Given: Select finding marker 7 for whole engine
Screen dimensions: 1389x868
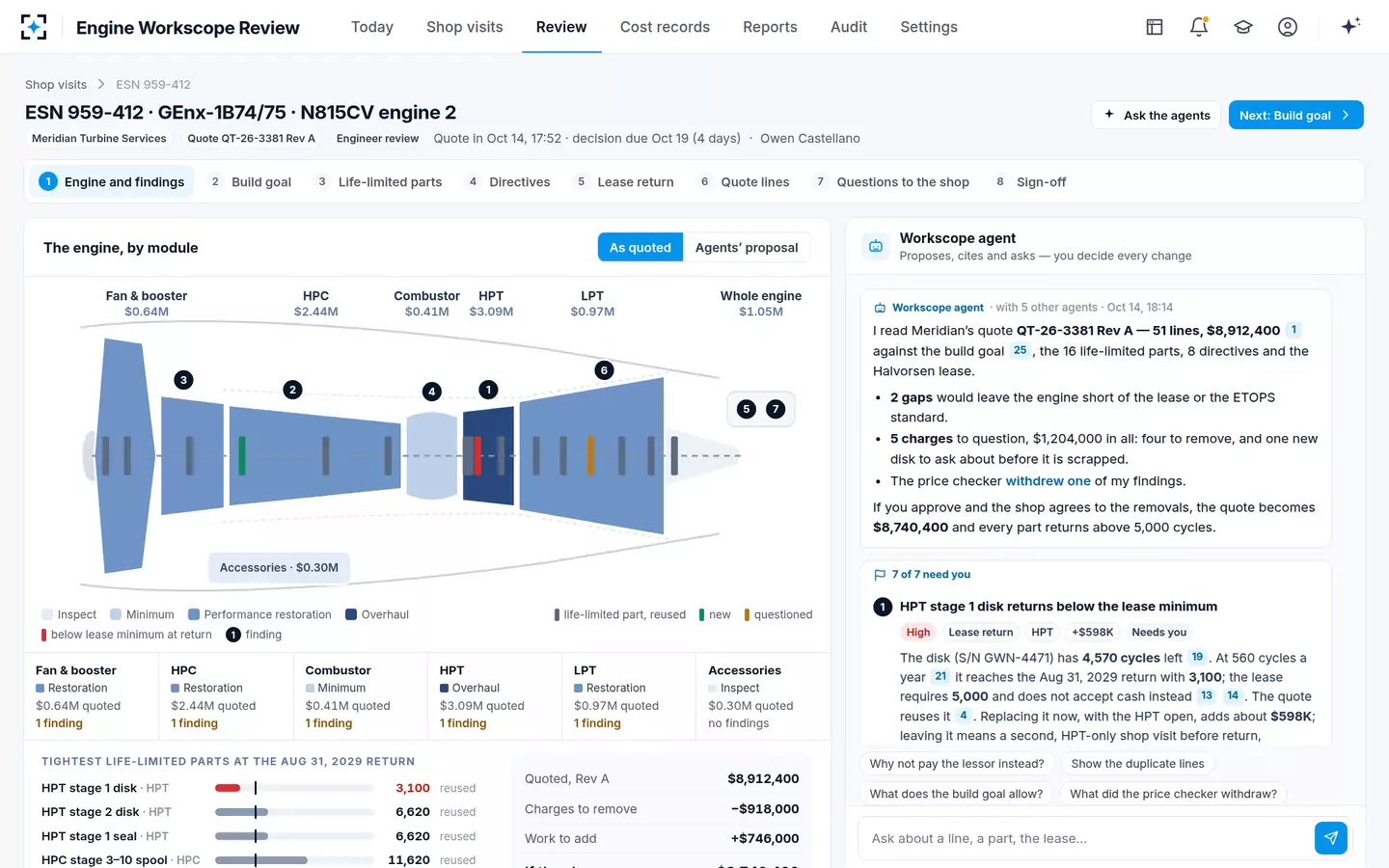Looking at the screenshot, I should coord(776,409).
